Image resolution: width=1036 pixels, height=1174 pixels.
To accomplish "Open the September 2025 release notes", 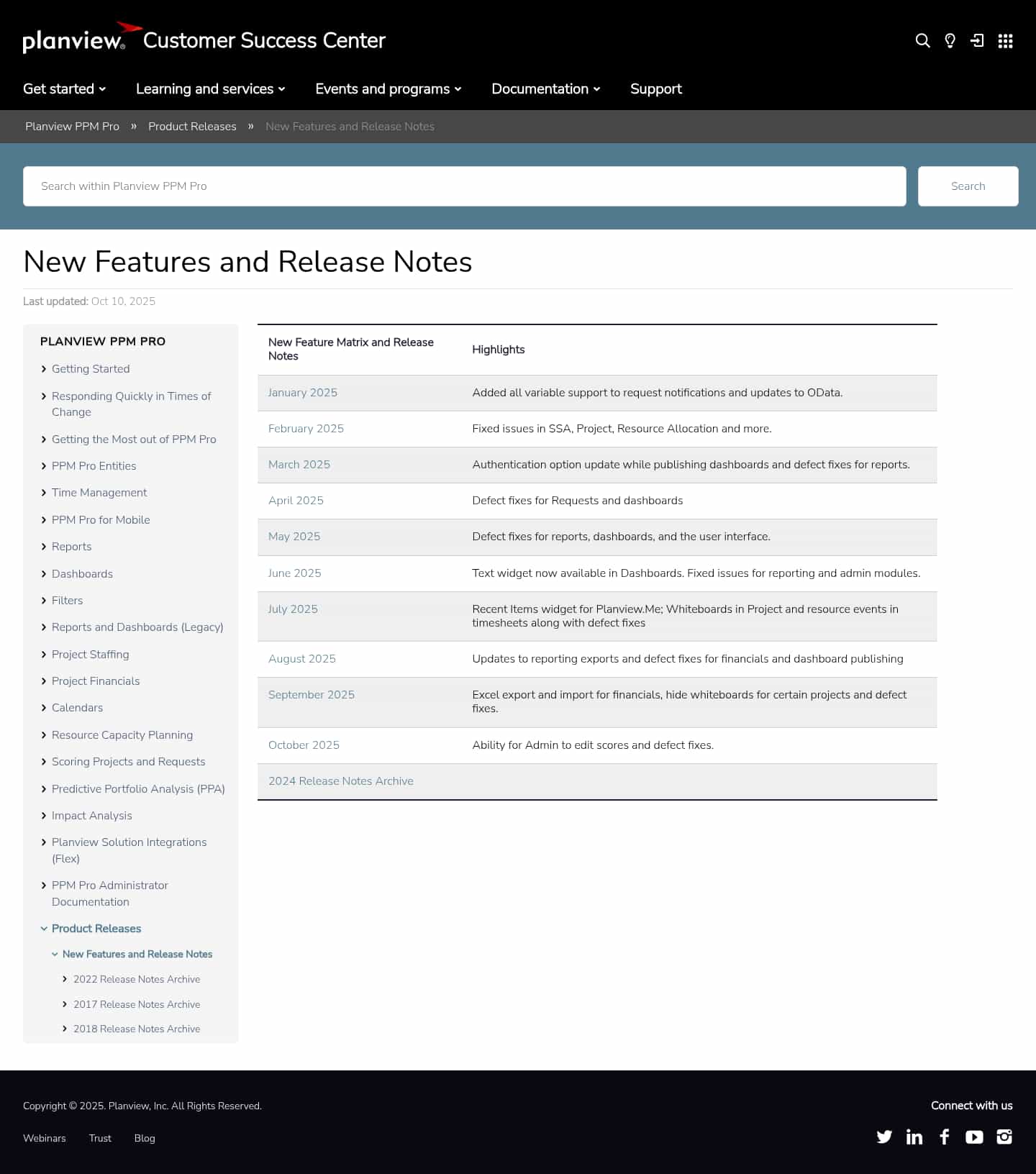I will click(312, 695).
